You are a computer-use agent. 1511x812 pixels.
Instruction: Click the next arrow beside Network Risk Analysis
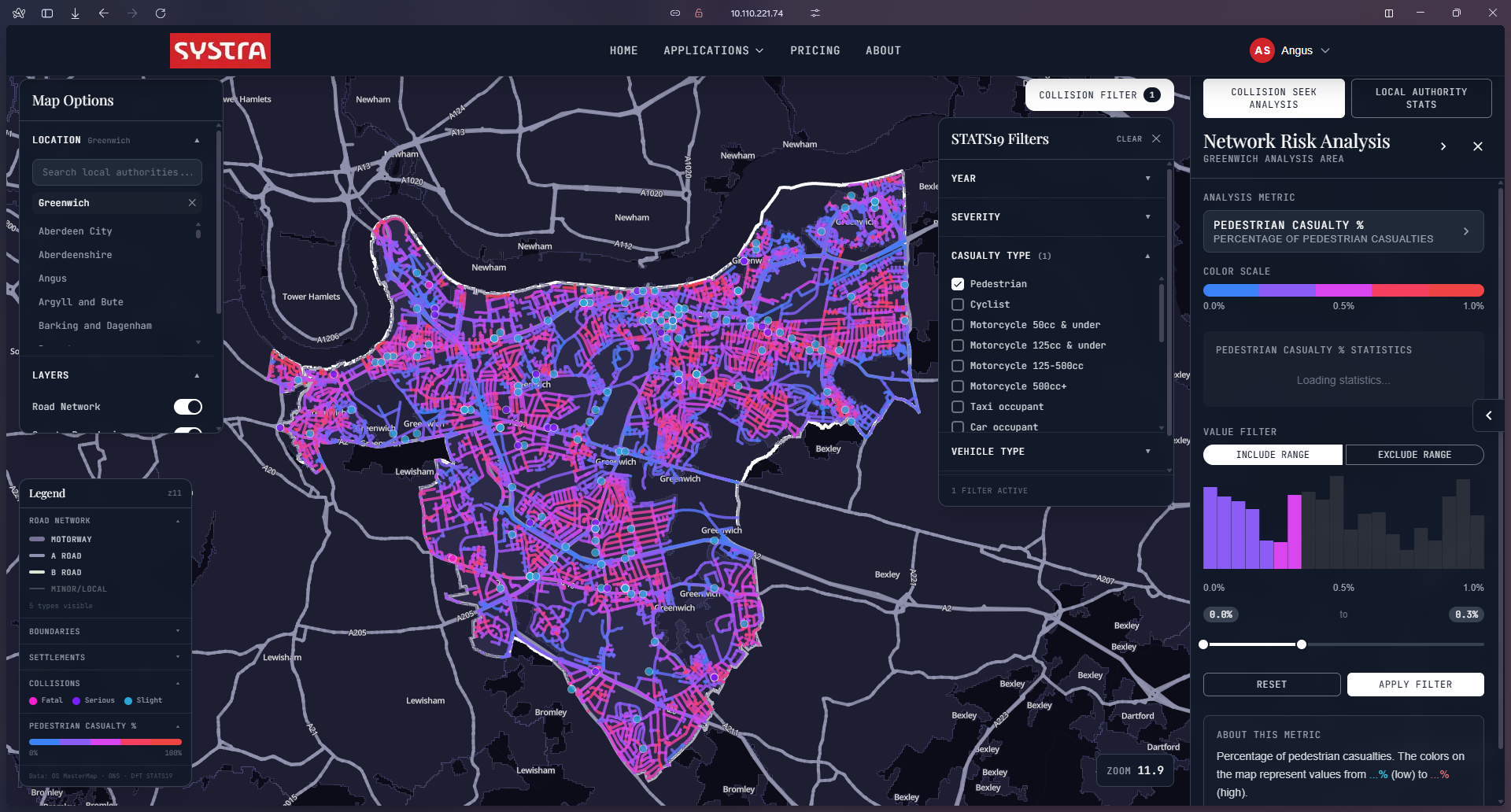click(x=1443, y=146)
